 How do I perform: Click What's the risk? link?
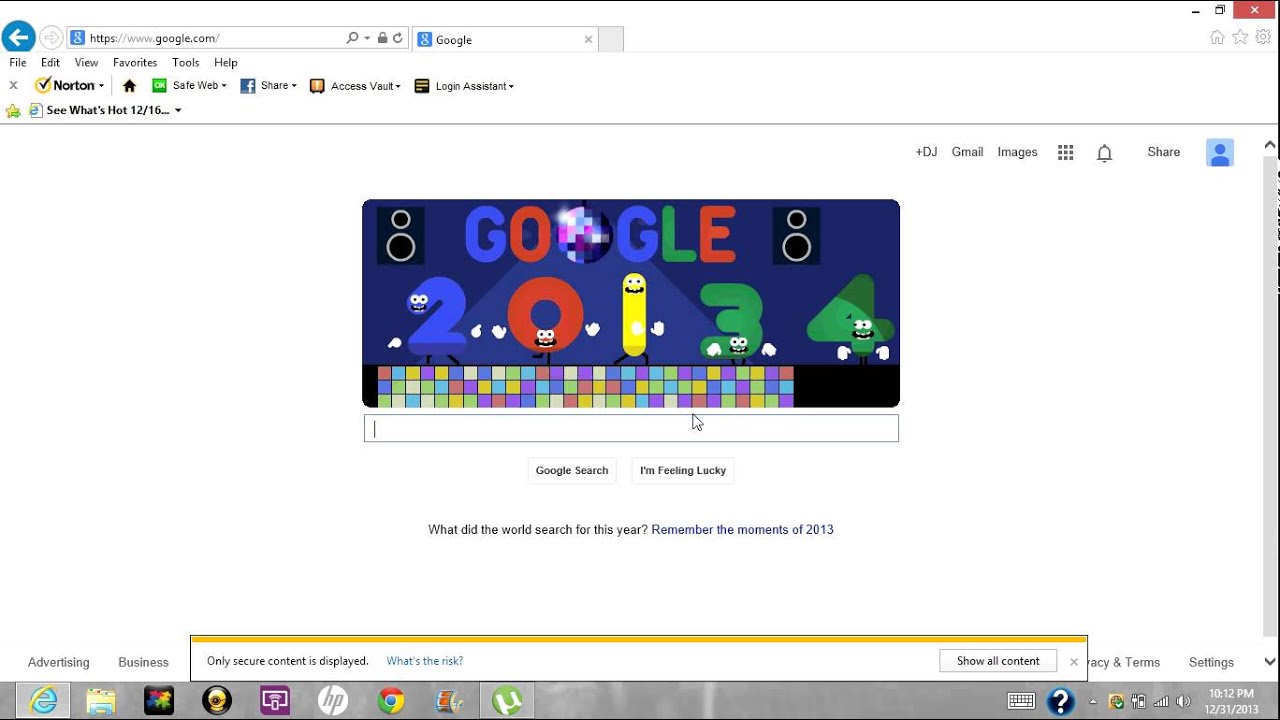425,661
